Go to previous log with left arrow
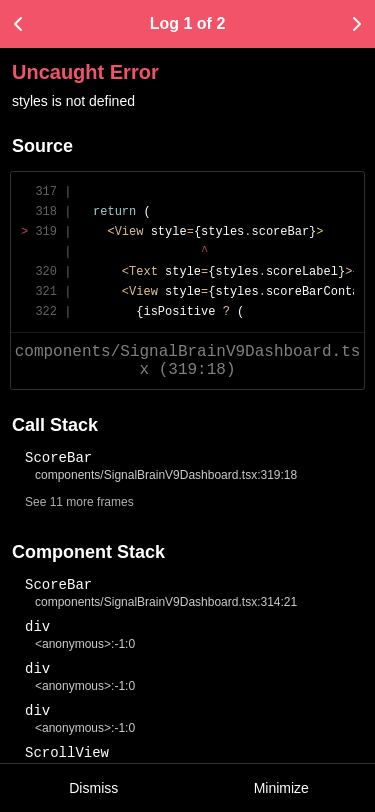This screenshot has width=375, height=812. coord(18,24)
